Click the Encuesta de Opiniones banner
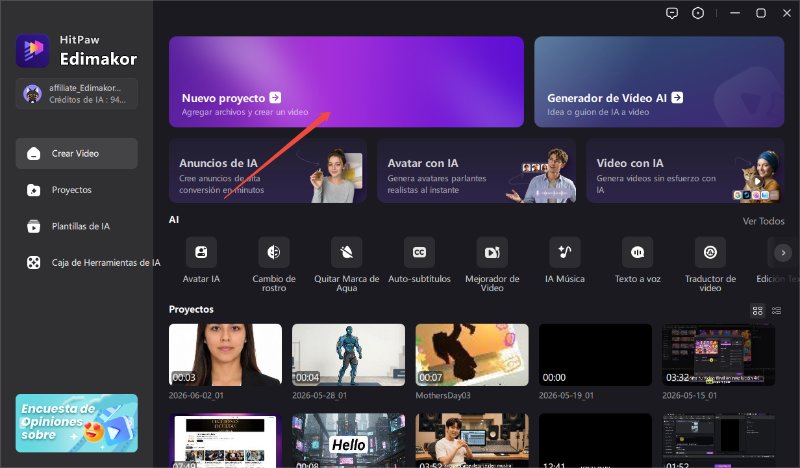Viewport: 800px width, 468px height. tap(77, 423)
